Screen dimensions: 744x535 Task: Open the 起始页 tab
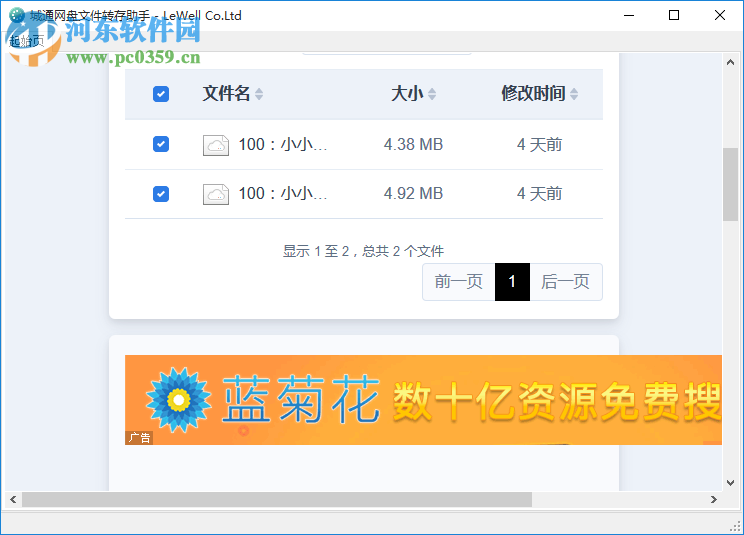coord(27,41)
